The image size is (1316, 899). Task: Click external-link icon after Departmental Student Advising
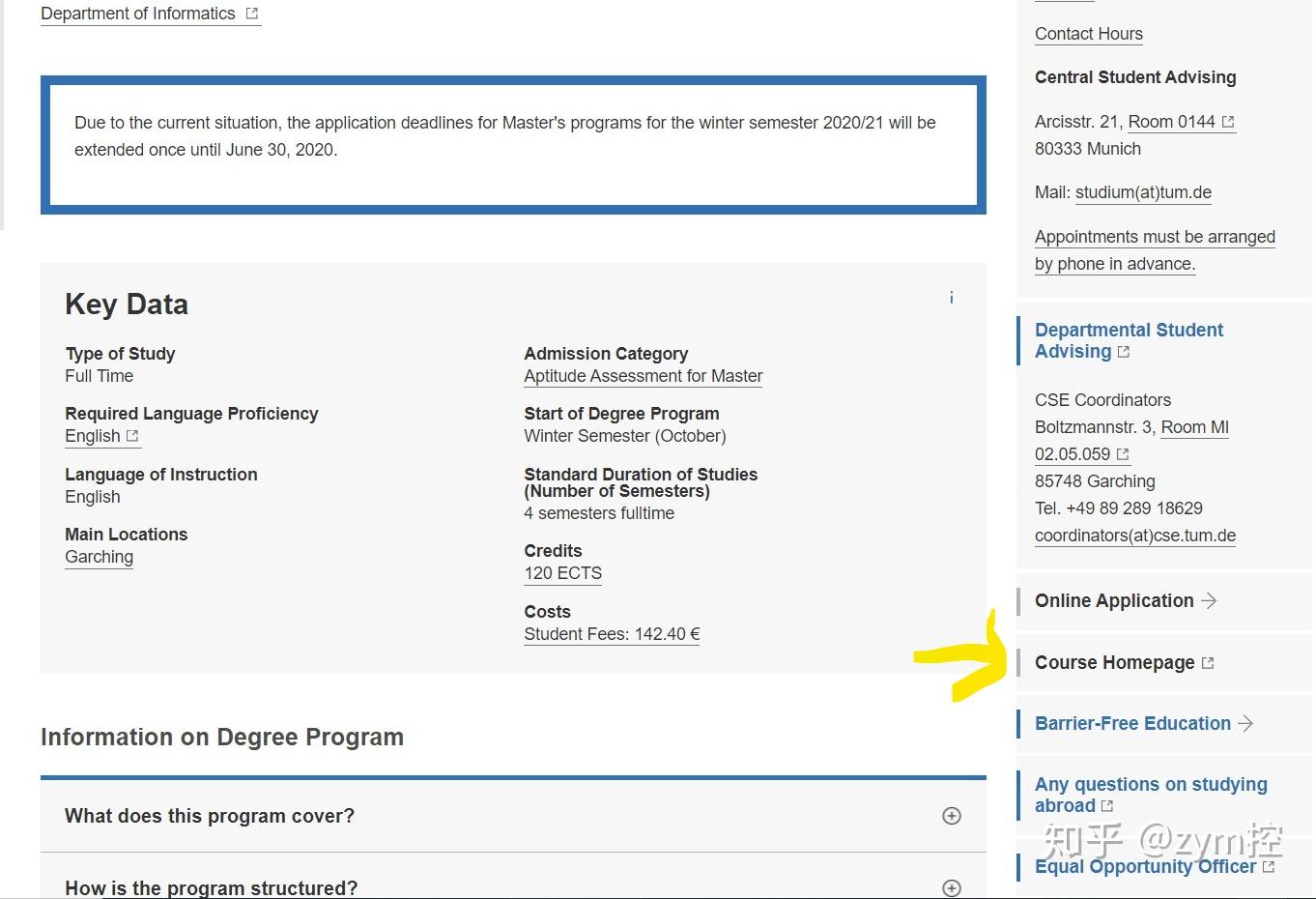[1124, 352]
